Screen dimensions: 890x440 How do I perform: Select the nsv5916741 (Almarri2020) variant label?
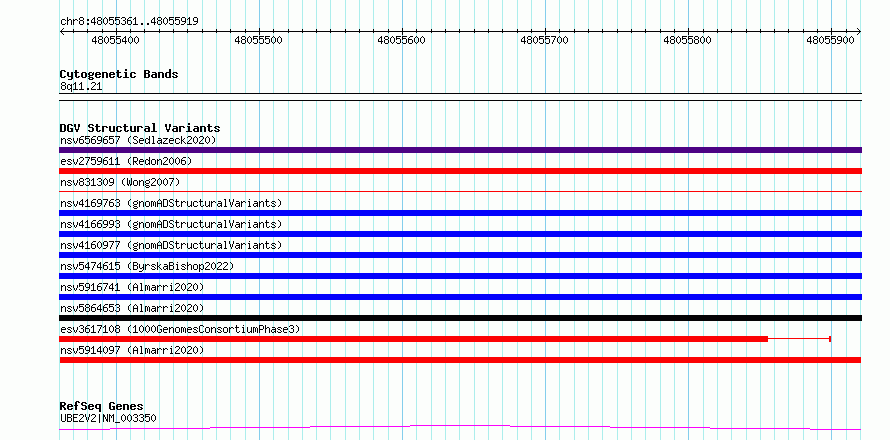coord(132,287)
